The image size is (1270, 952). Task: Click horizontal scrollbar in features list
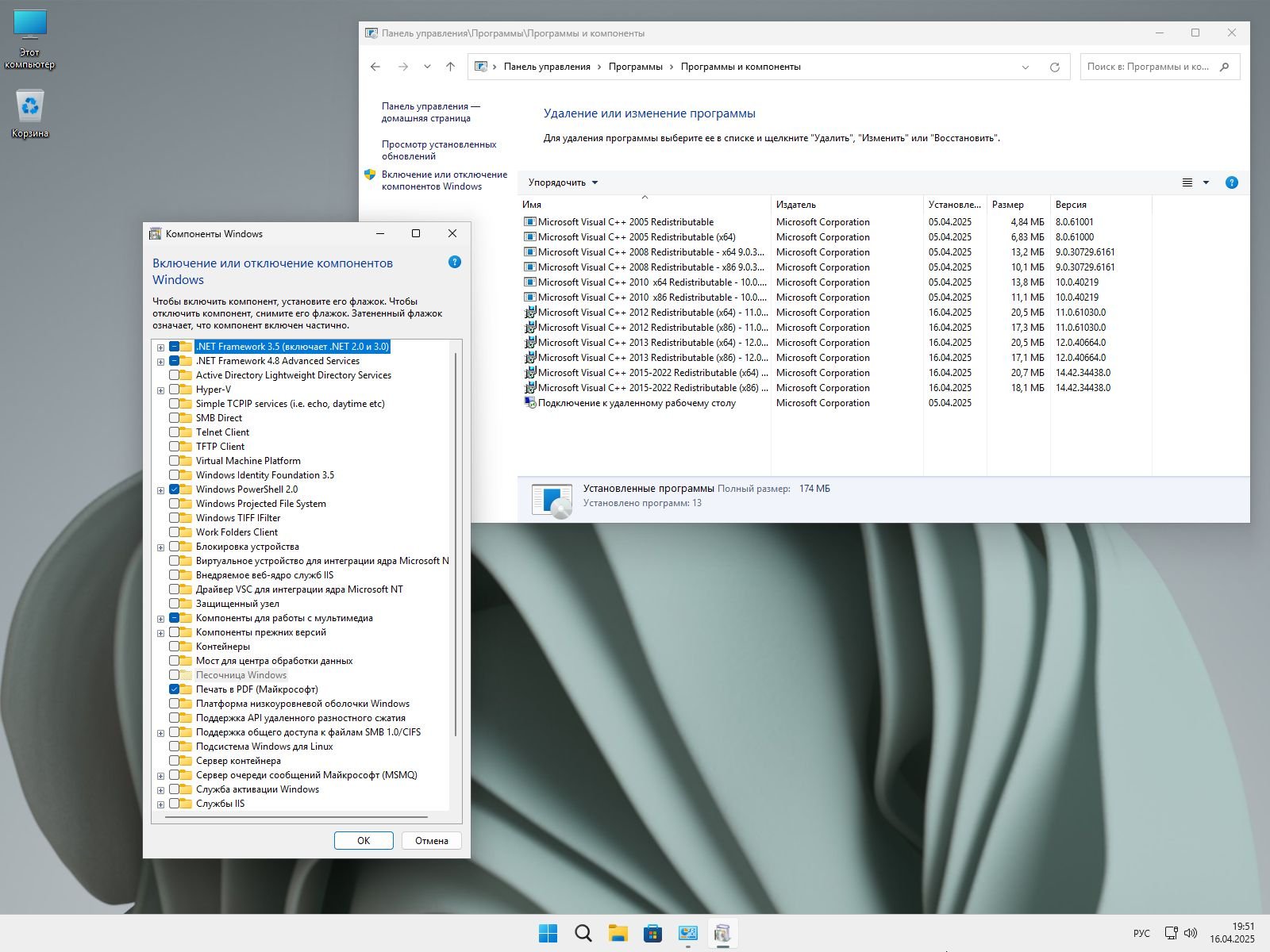(298, 816)
